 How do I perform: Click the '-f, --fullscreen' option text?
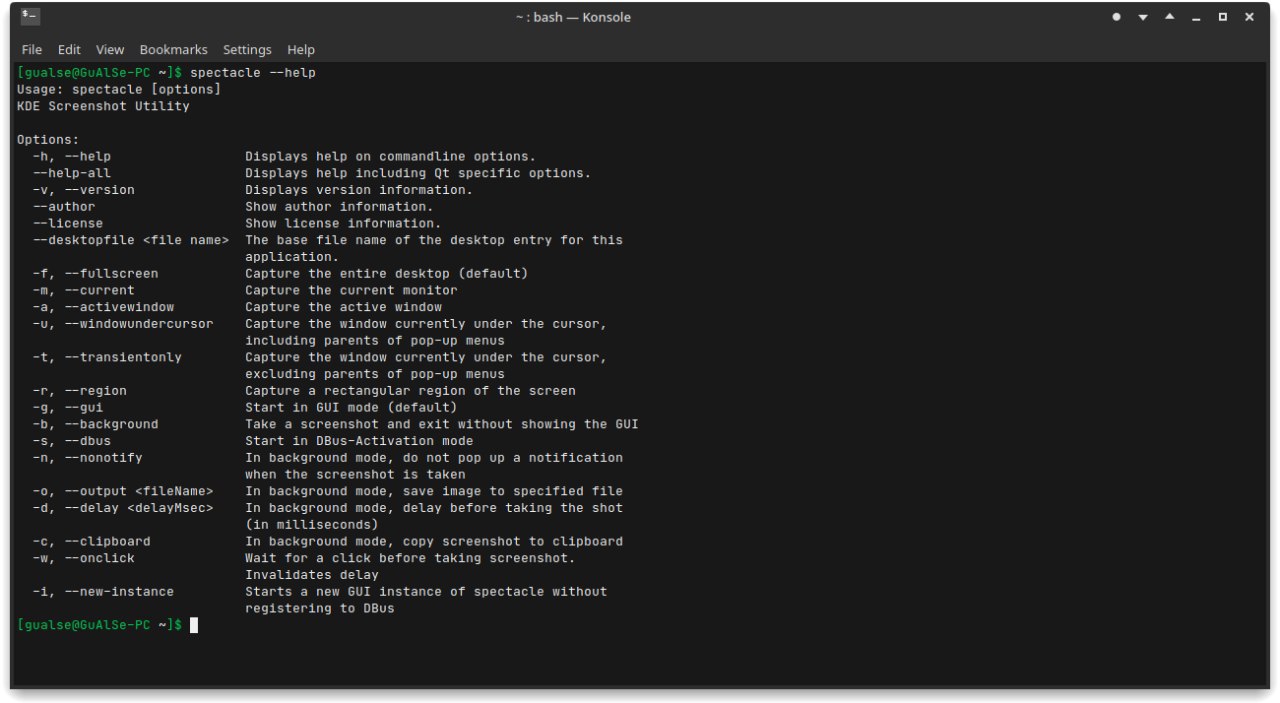pos(95,274)
